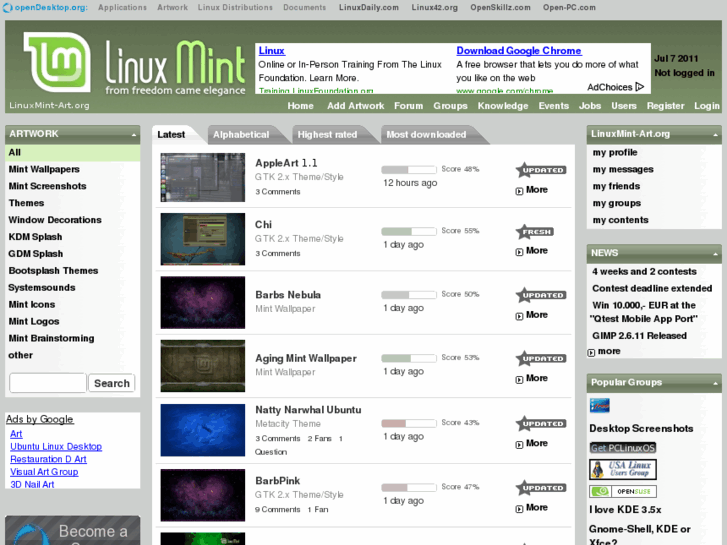Open the Download Google Chrome ad link
The height and width of the screenshot is (545, 727).
[x=518, y=51]
